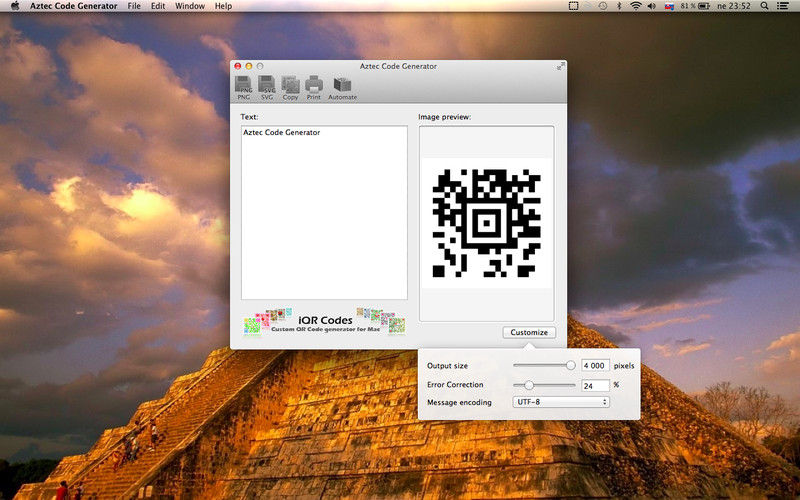This screenshot has height=500, width=800.
Task: Minimize the window with yellow button
Action: 249,66
